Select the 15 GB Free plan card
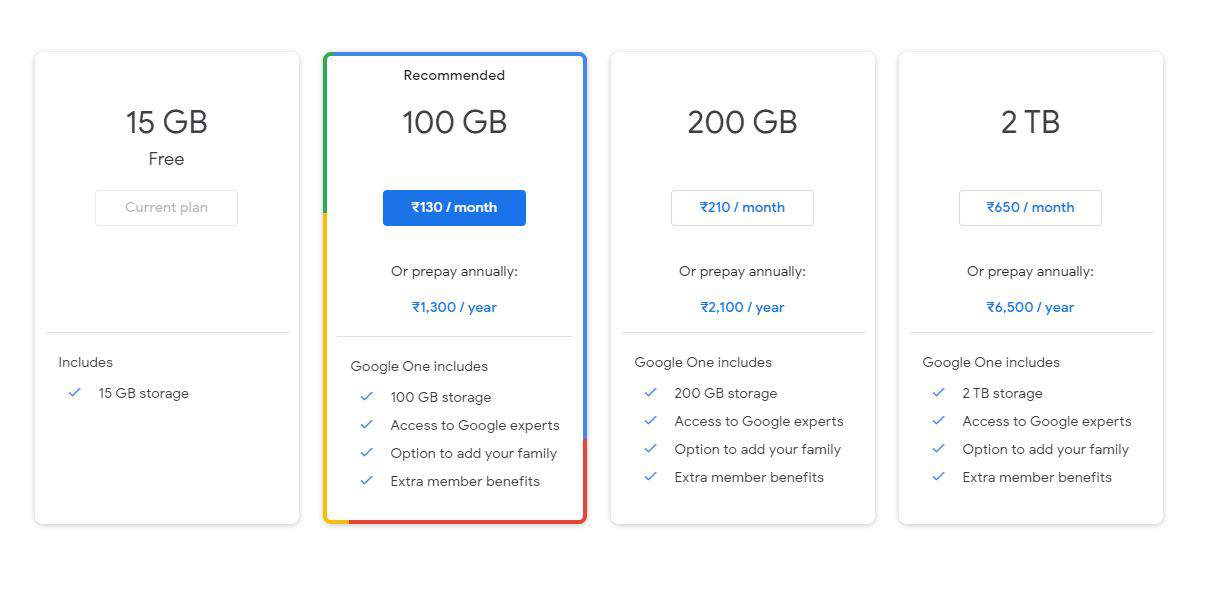 coord(166,288)
